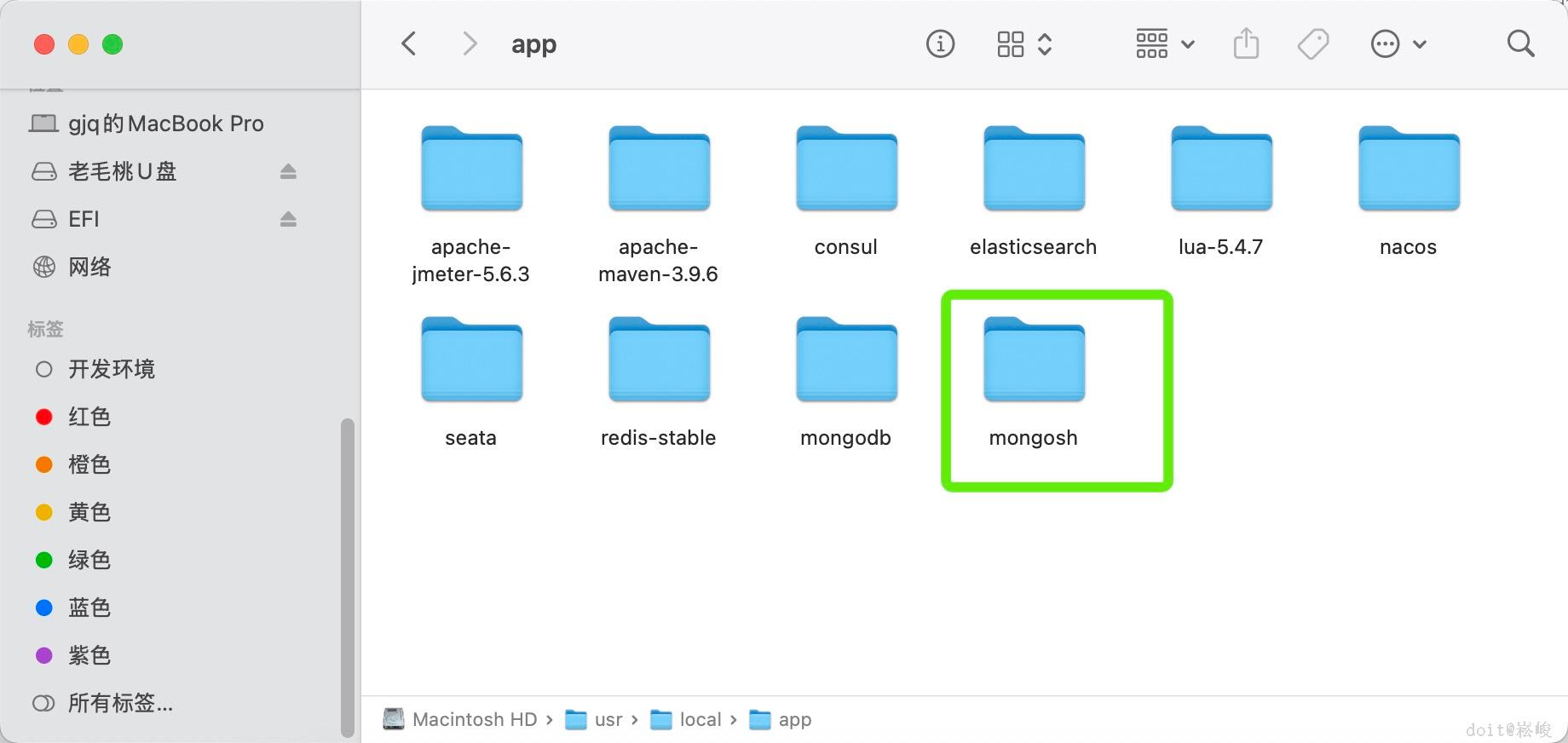1568x743 pixels.
Task: Click Macintosh HD in path bar
Action: (460, 719)
